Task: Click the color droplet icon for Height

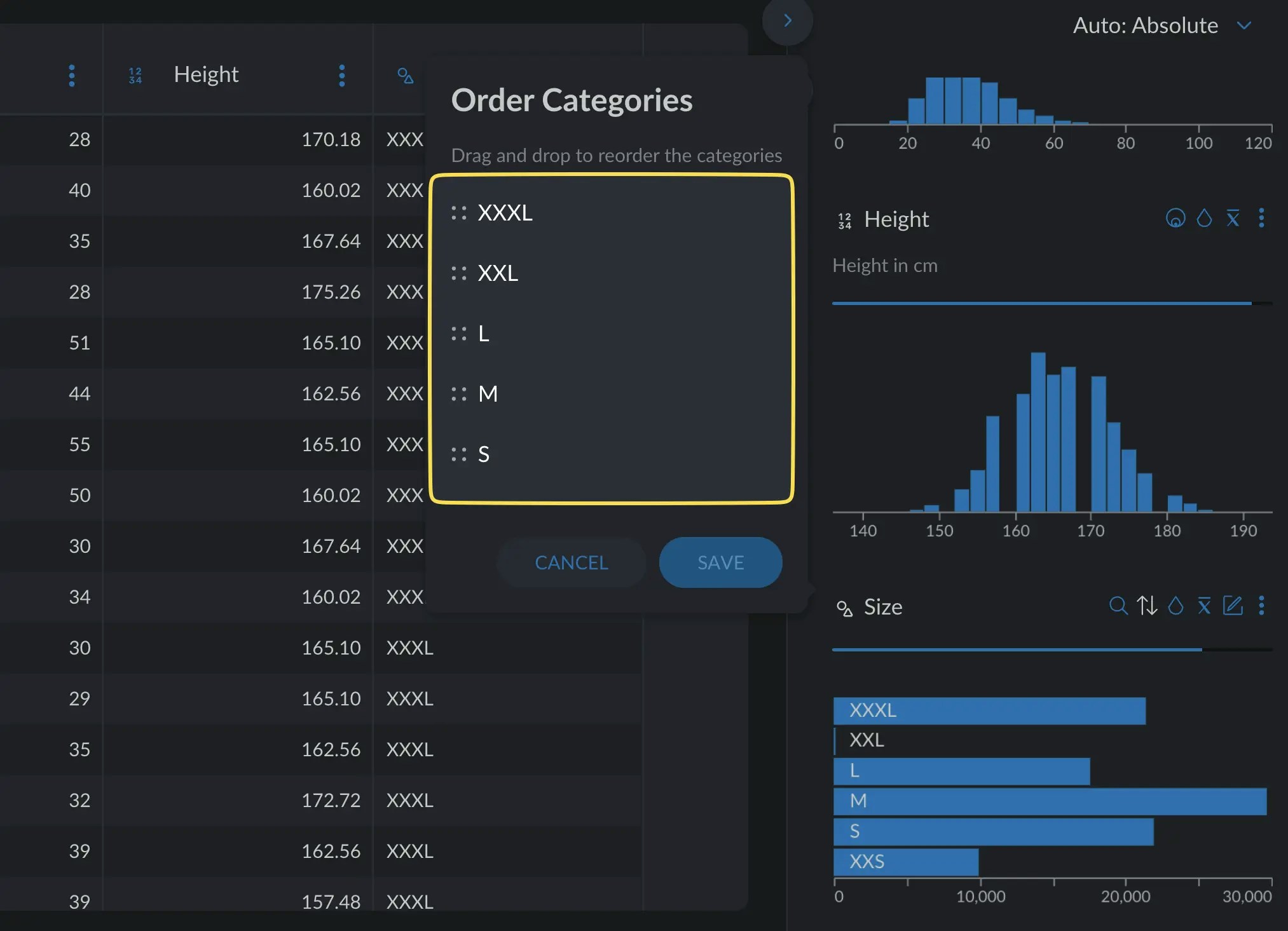Action: tap(1204, 218)
